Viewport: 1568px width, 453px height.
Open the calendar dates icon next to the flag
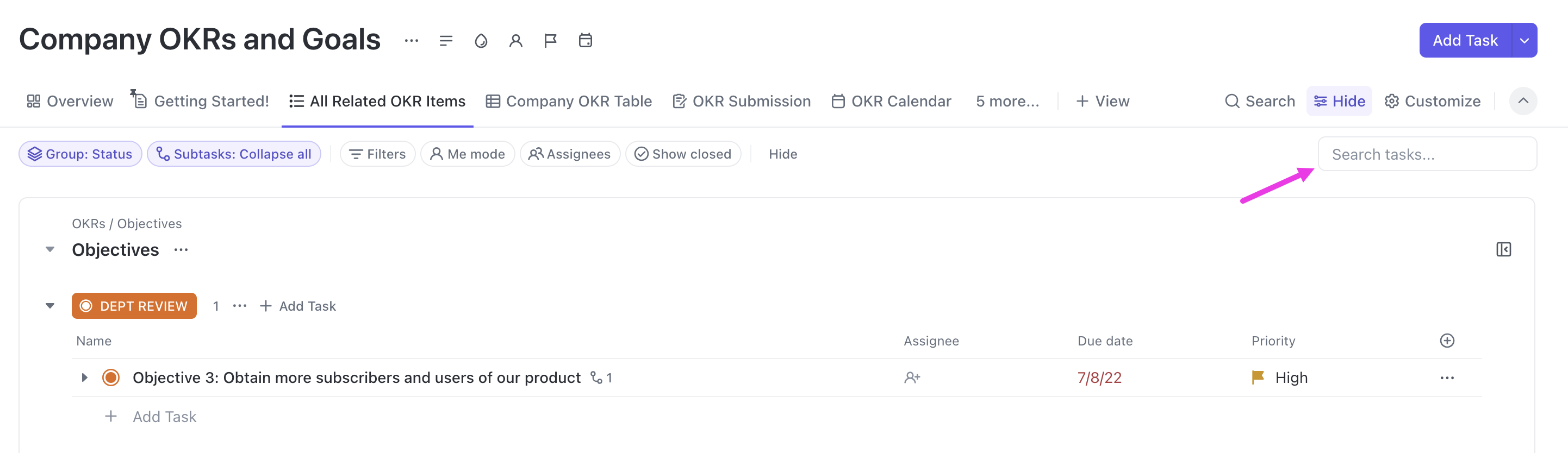pos(585,40)
